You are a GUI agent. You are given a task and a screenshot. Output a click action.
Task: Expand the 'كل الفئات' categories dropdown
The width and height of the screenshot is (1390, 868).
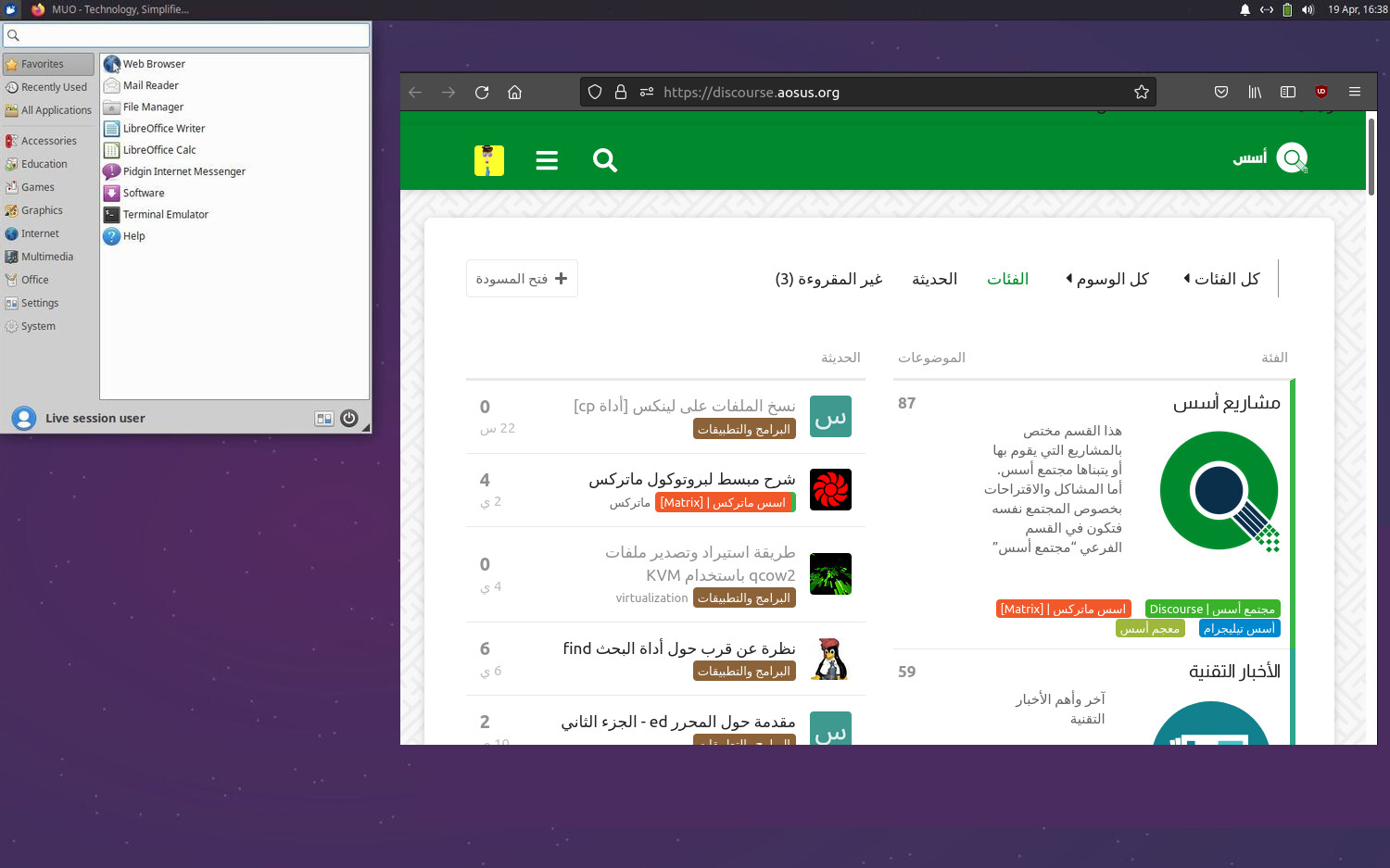point(1222,279)
